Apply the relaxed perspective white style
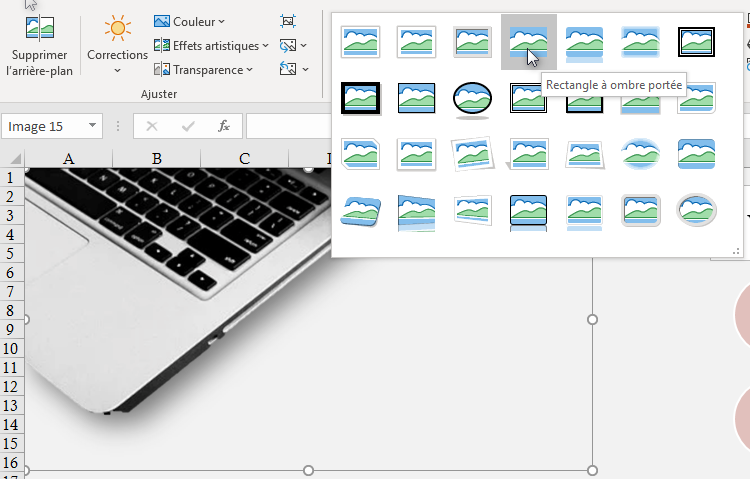Screen dimensions: 750x479 click(x=585, y=155)
